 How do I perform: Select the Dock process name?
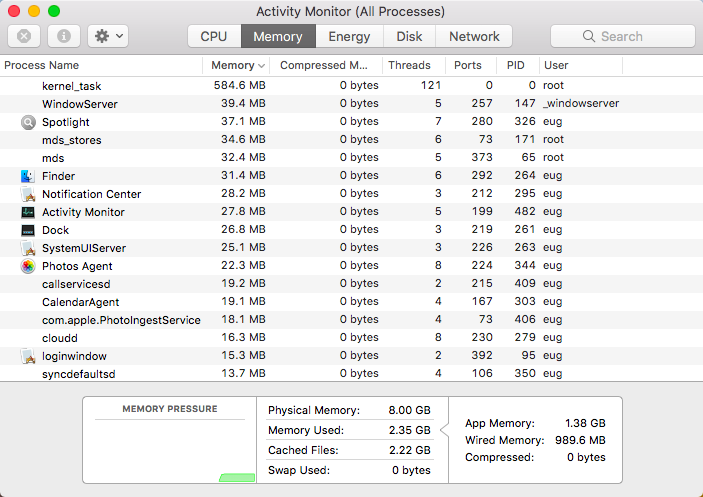(56, 230)
